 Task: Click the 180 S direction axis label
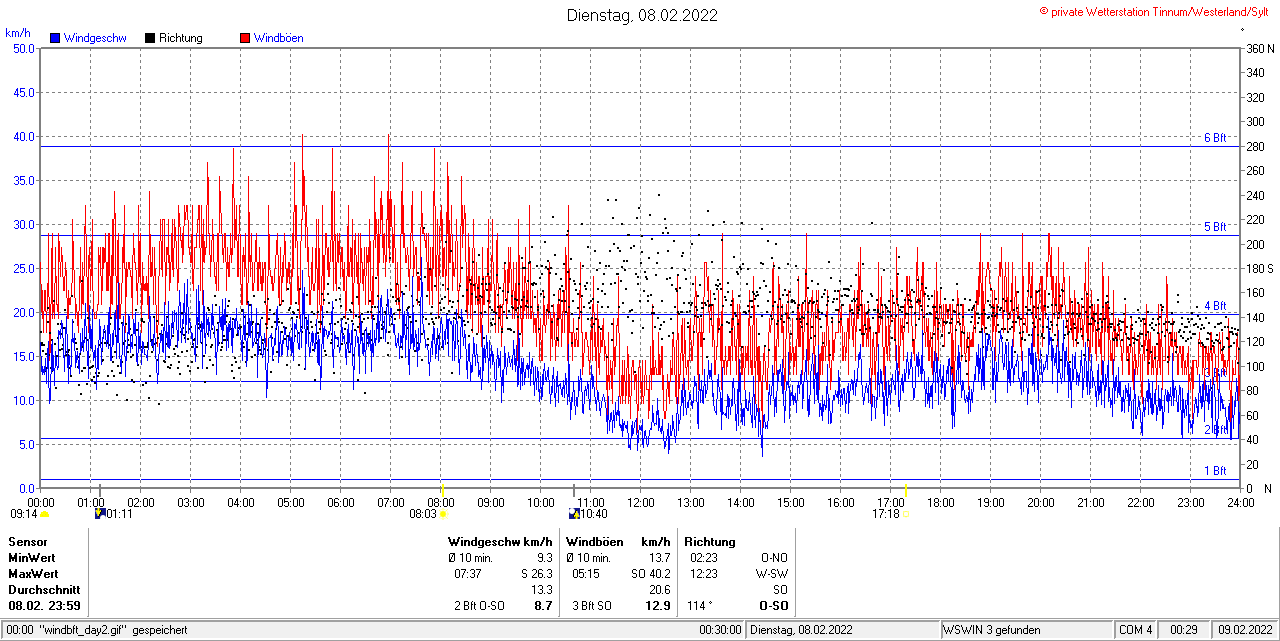1258,268
